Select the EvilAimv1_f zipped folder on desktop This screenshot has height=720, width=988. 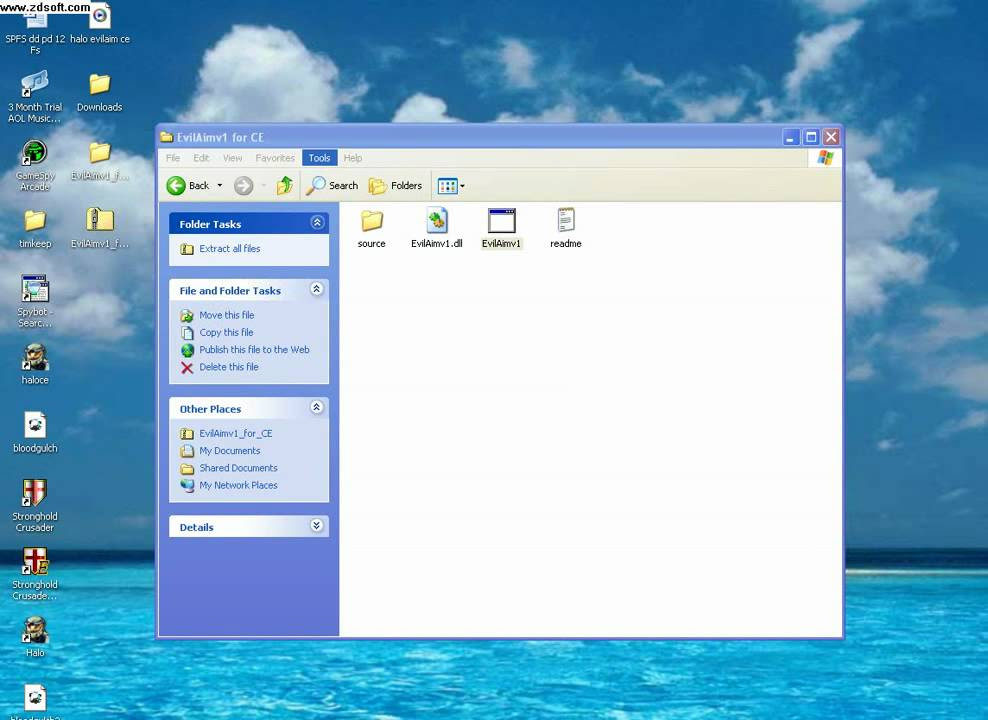[100, 228]
